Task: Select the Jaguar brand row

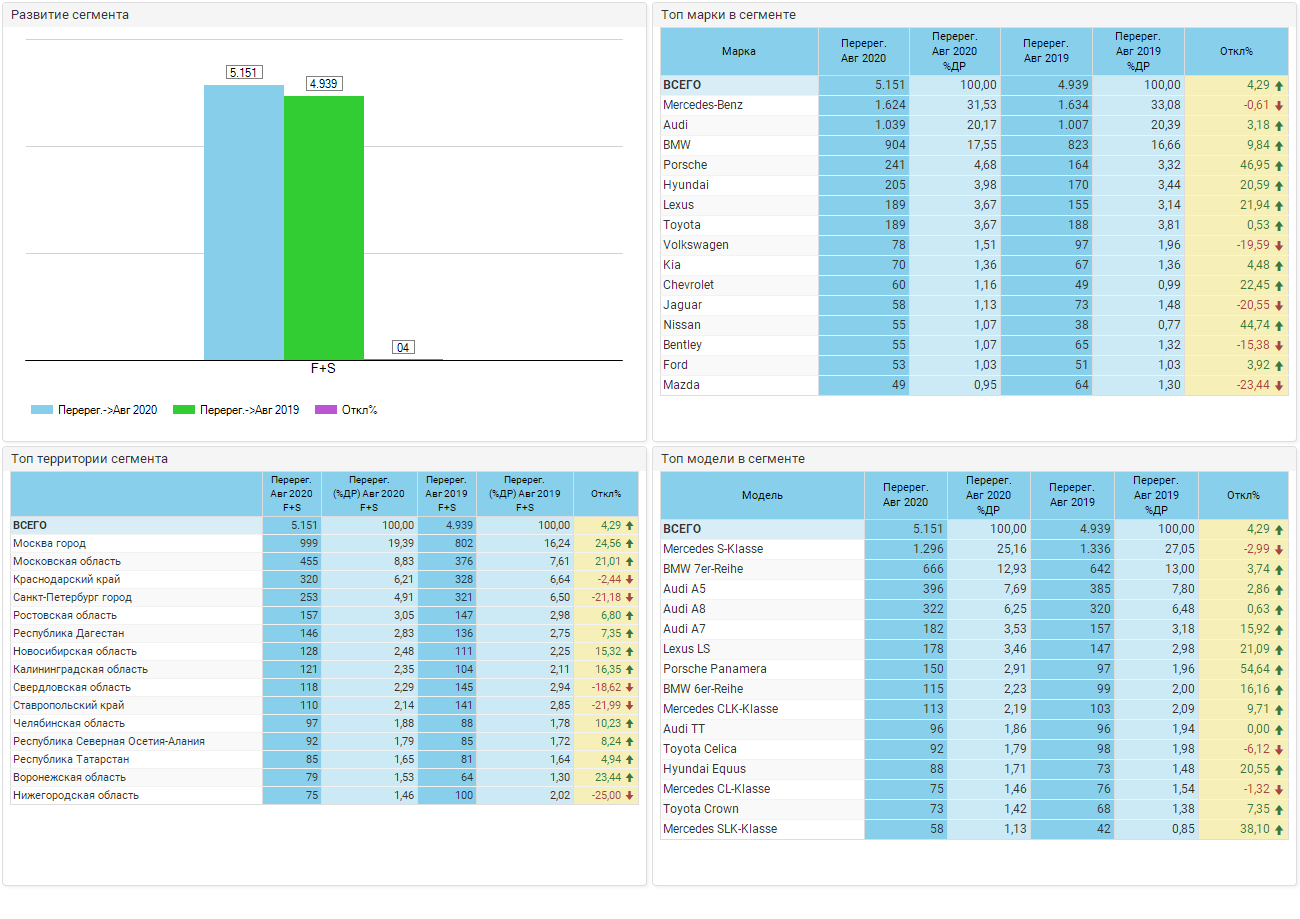Action: click(974, 305)
